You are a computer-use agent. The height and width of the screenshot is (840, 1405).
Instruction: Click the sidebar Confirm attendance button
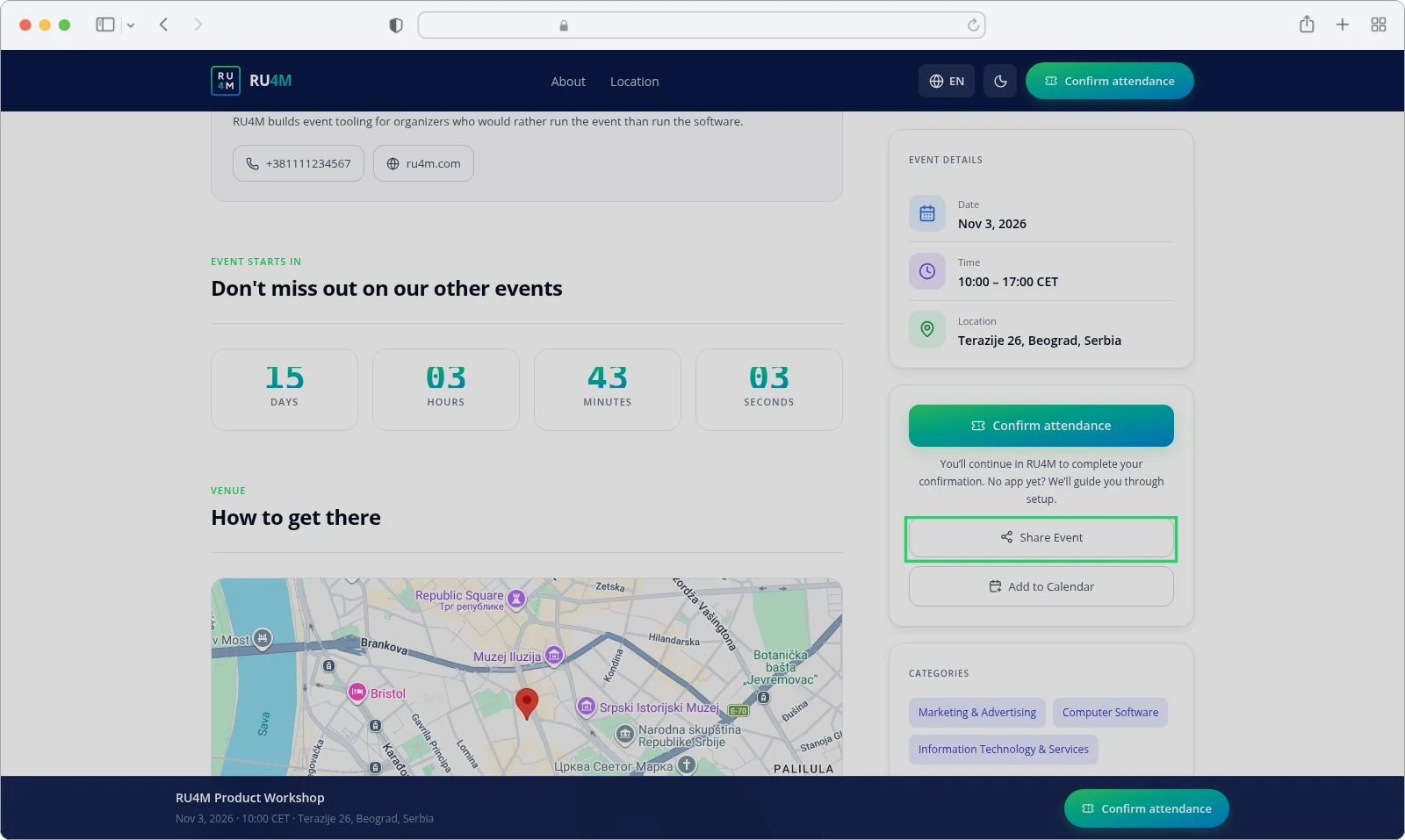[1041, 426]
